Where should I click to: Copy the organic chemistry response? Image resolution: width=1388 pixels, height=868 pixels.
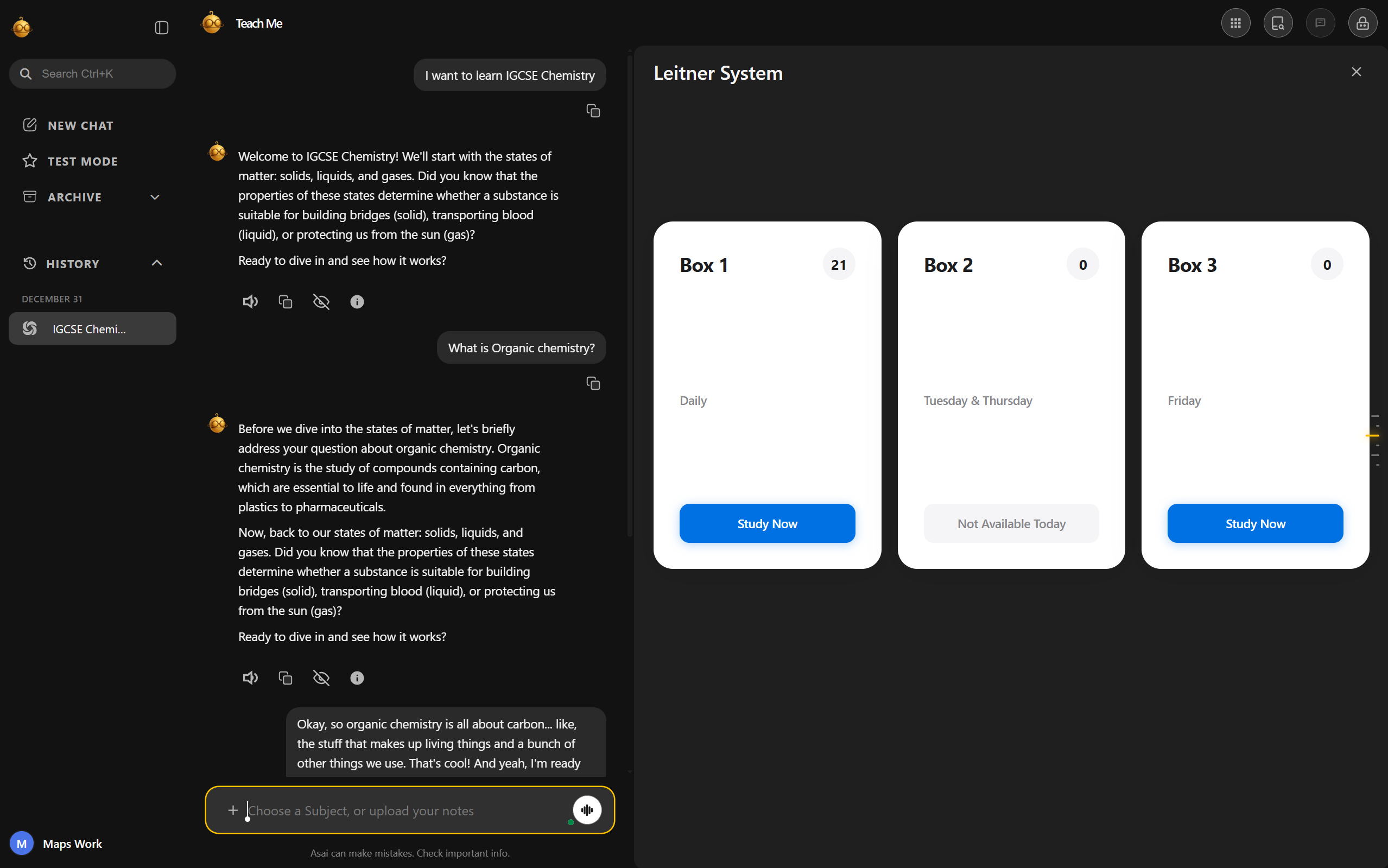286,677
